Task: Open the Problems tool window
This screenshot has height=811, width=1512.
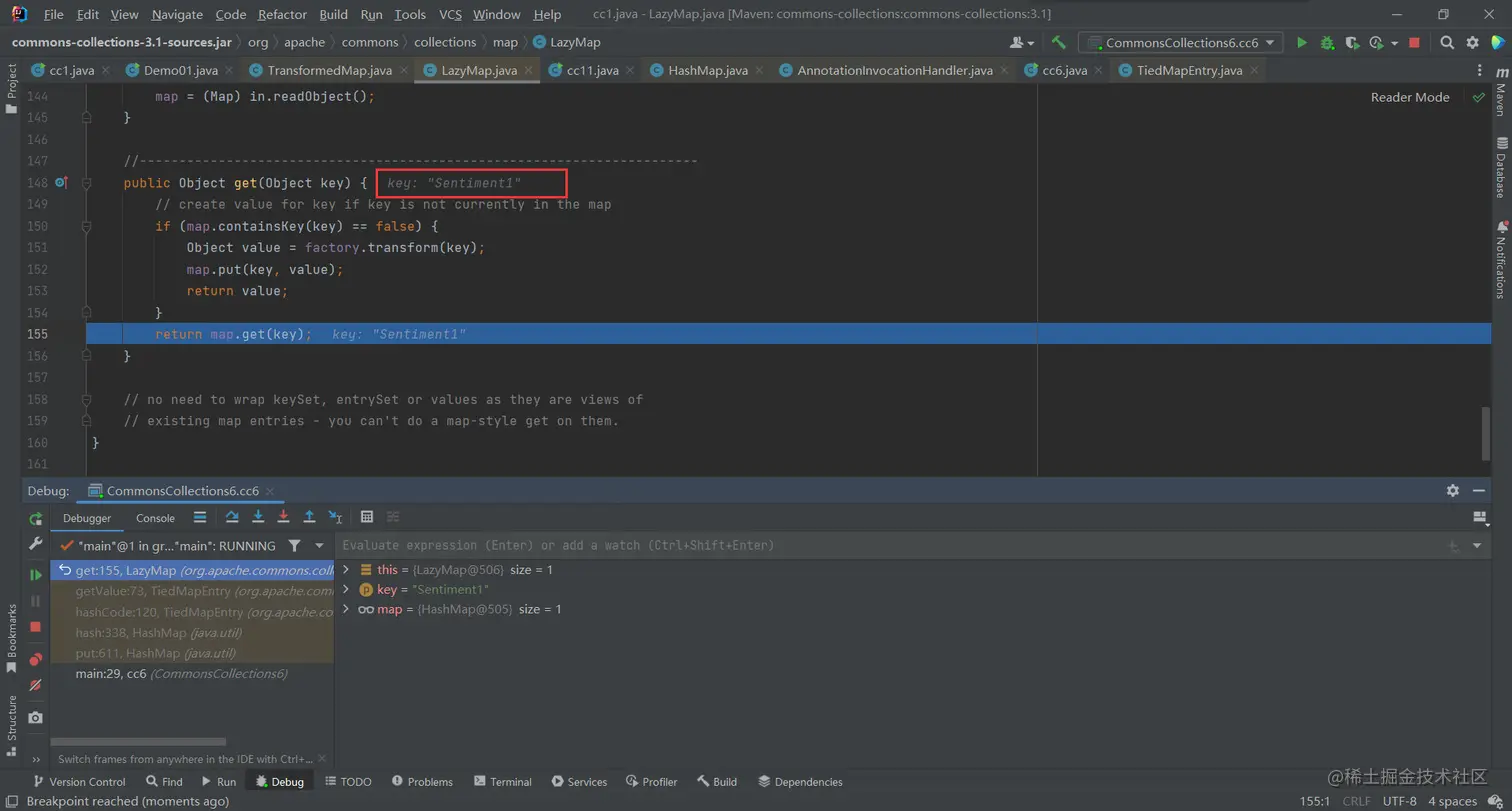Action: pos(422,782)
